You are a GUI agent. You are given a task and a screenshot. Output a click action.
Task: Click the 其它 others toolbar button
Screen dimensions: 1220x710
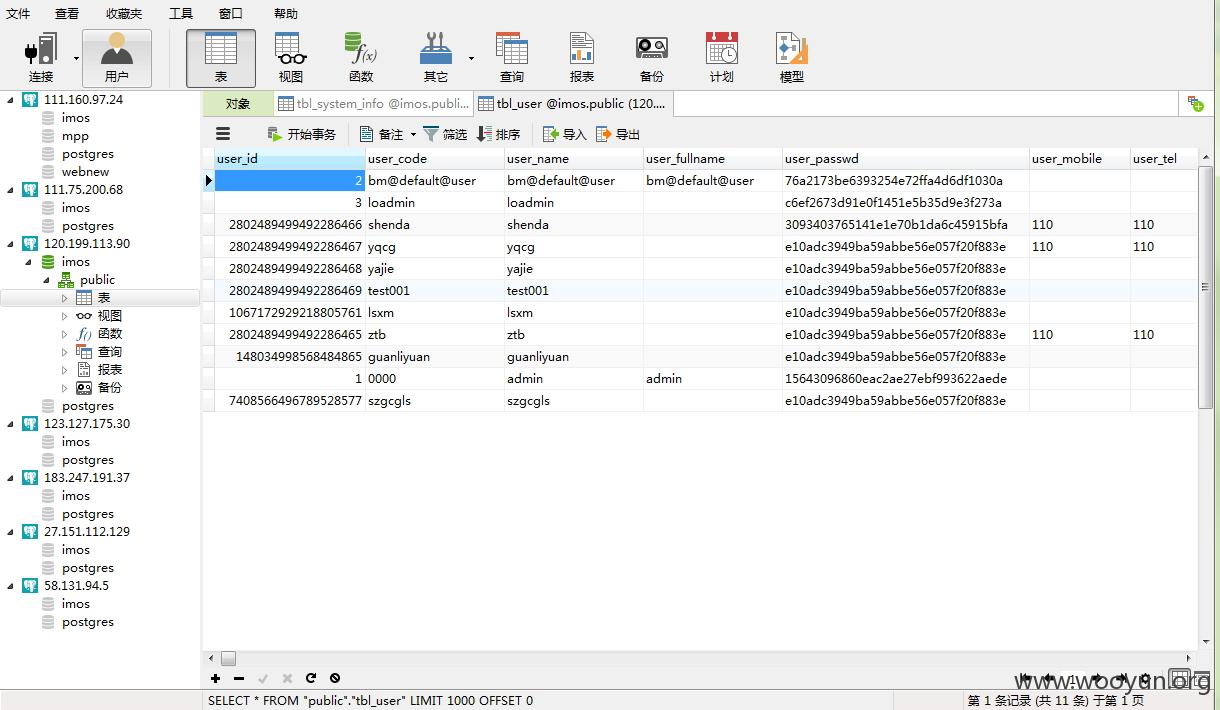click(x=436, y=58)
